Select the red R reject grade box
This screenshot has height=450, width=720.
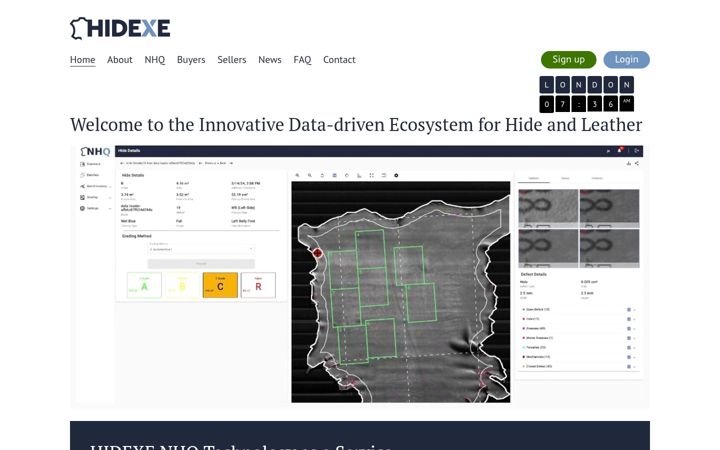pos(258,285)
